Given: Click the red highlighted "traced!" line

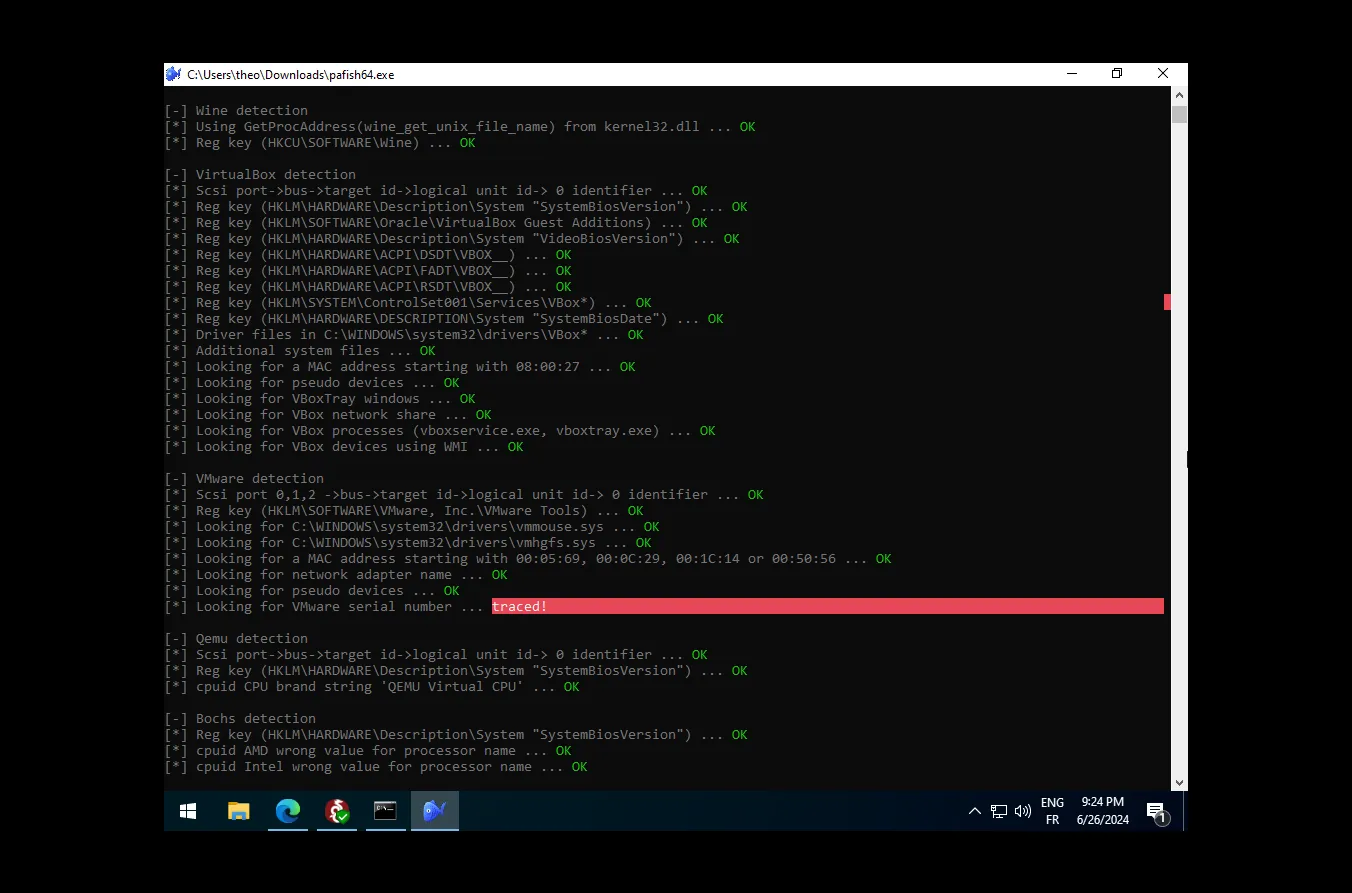Looking at the screenshot, I should [827, 606].
